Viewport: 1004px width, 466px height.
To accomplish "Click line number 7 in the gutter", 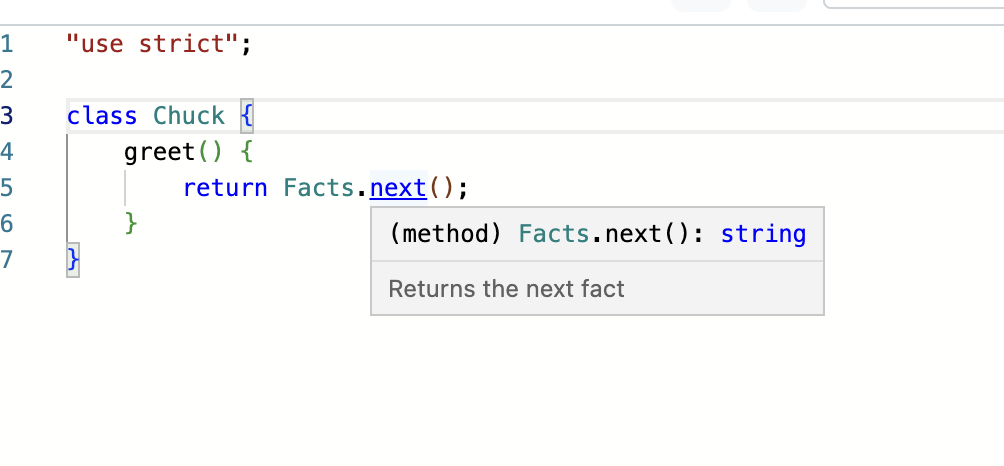I will click(x=8, y=260).
